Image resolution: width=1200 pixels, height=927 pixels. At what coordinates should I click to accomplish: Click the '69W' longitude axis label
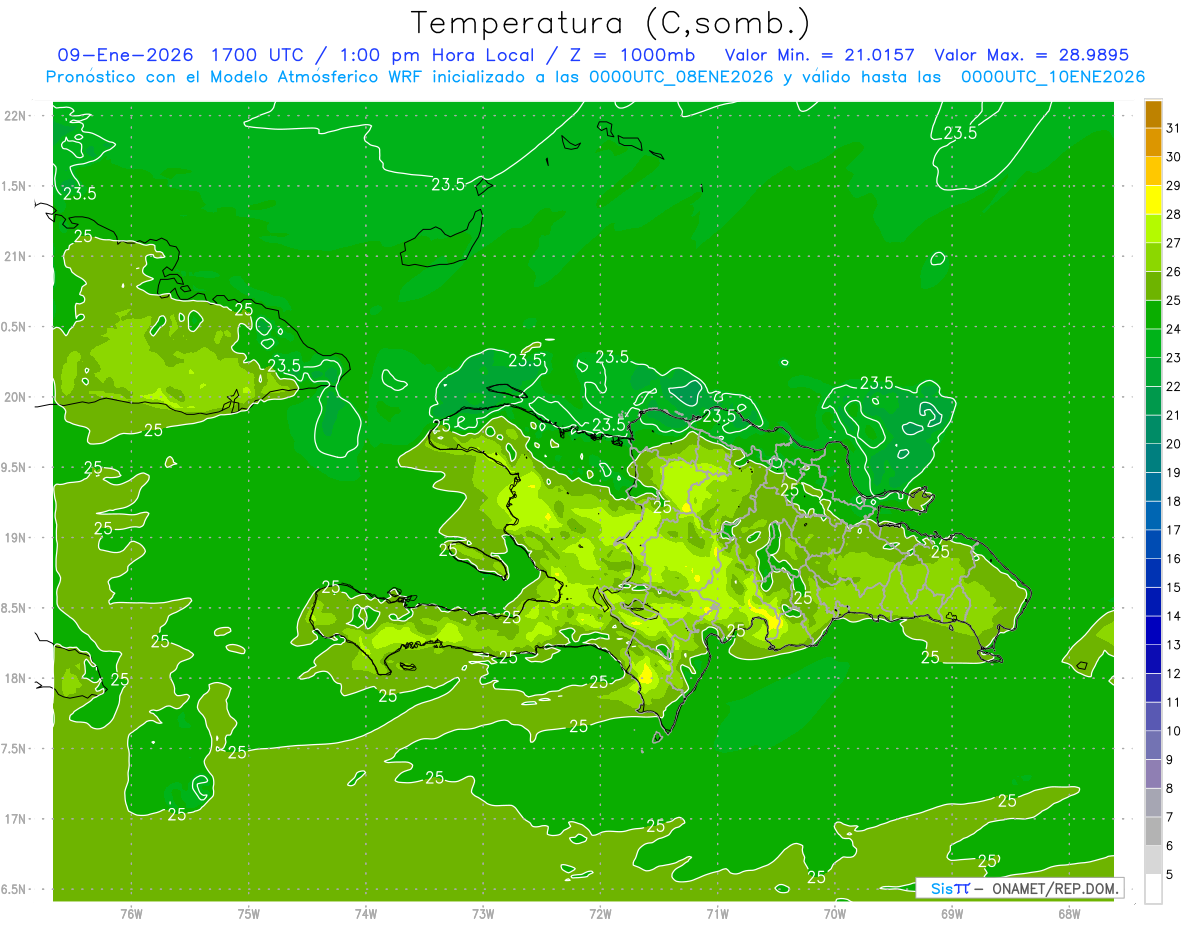click(952, 913)
